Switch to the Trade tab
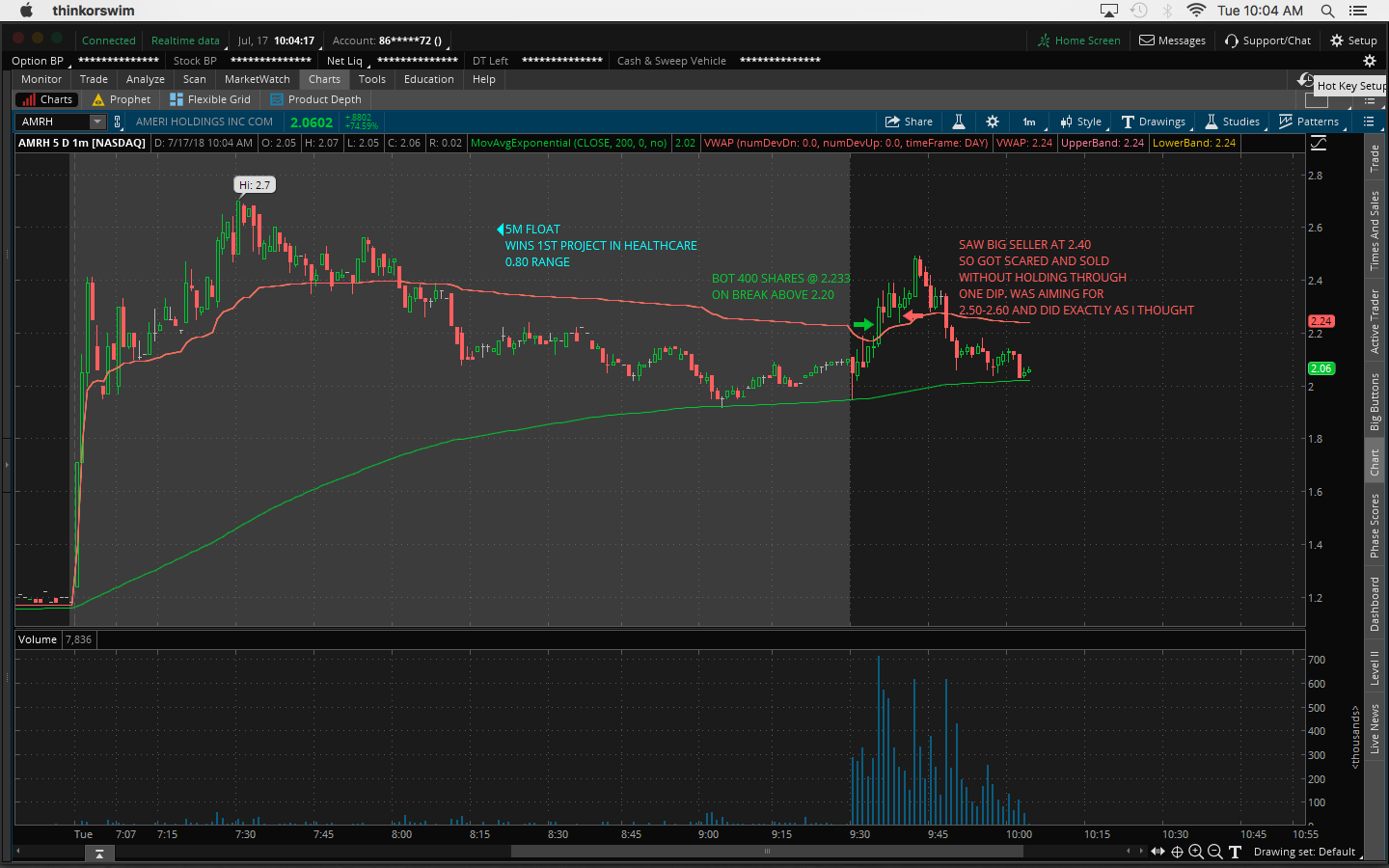The height and width of the screenshot is (868, 1389). click(x=94, y=79)
